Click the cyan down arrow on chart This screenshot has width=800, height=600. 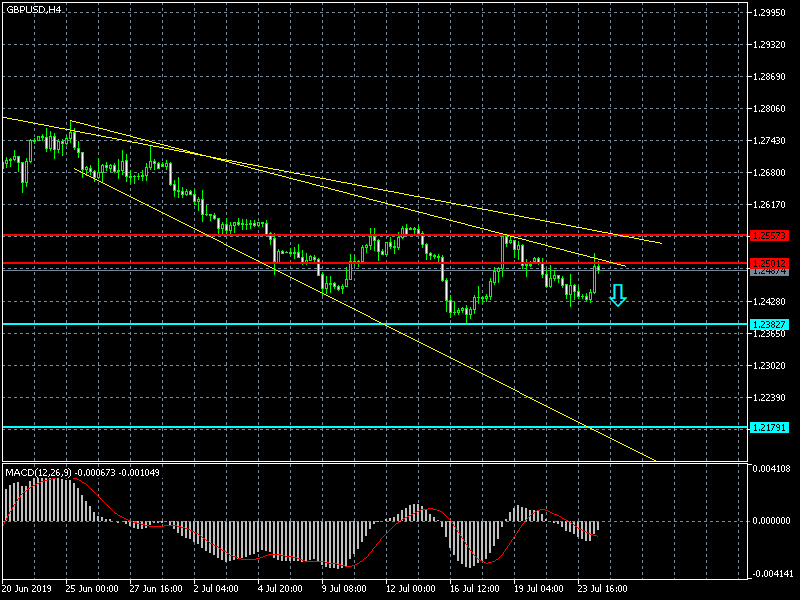point(618,295)
